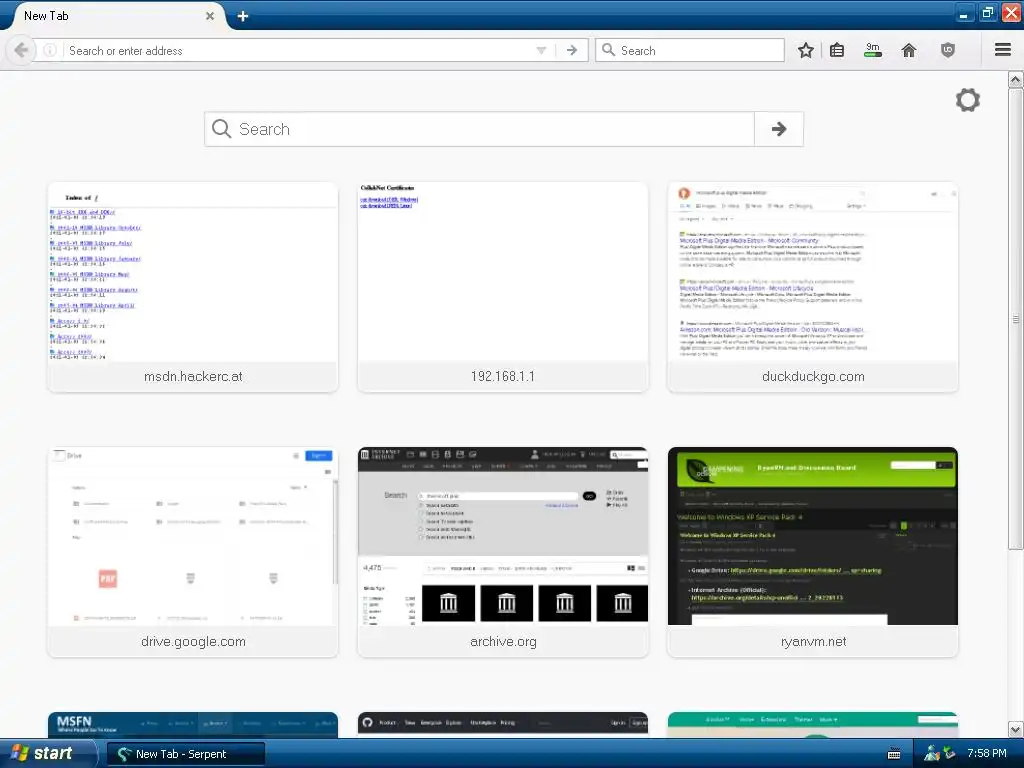This screenshot has width=1024, height=768.
Task: Close the New Tab tab
Action: (x=210, y=16)
